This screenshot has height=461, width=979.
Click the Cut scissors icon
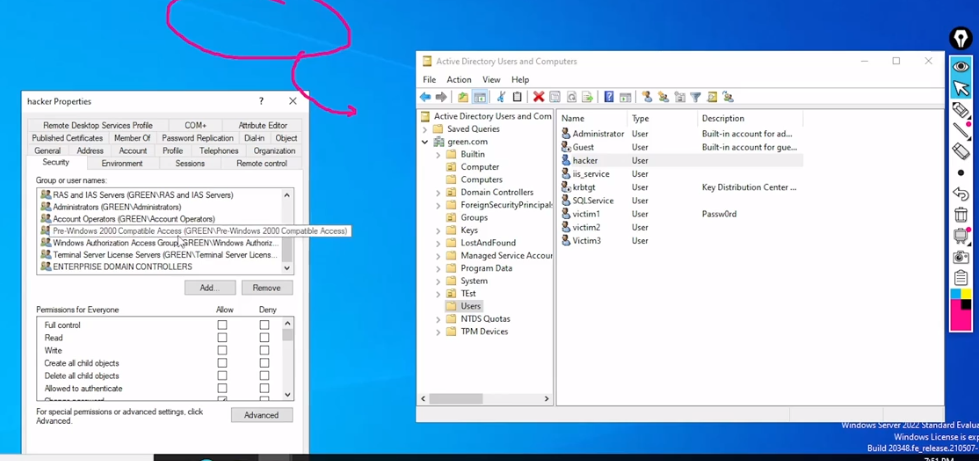(501, 97)
